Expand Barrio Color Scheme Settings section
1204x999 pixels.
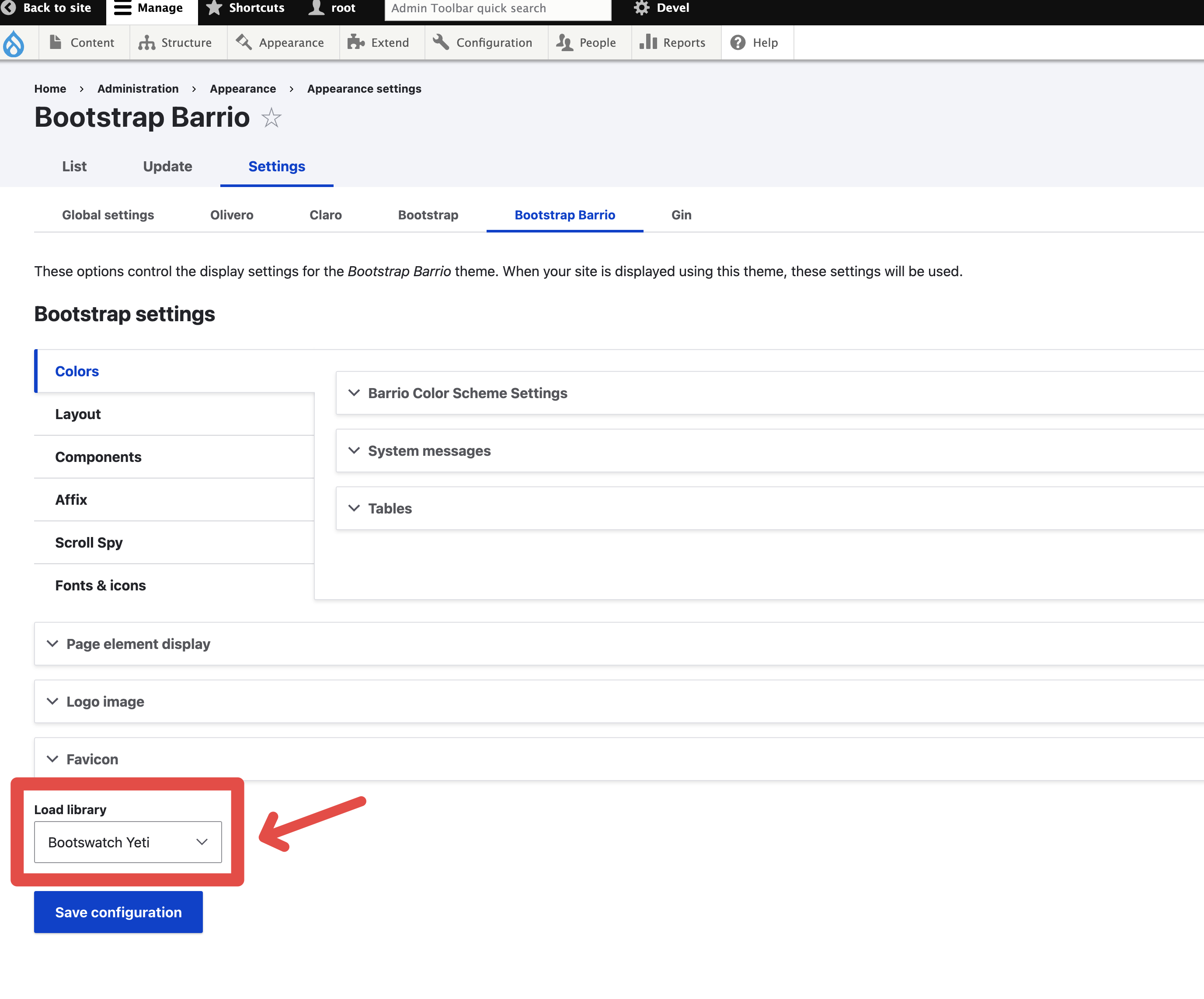coord(467,393)
